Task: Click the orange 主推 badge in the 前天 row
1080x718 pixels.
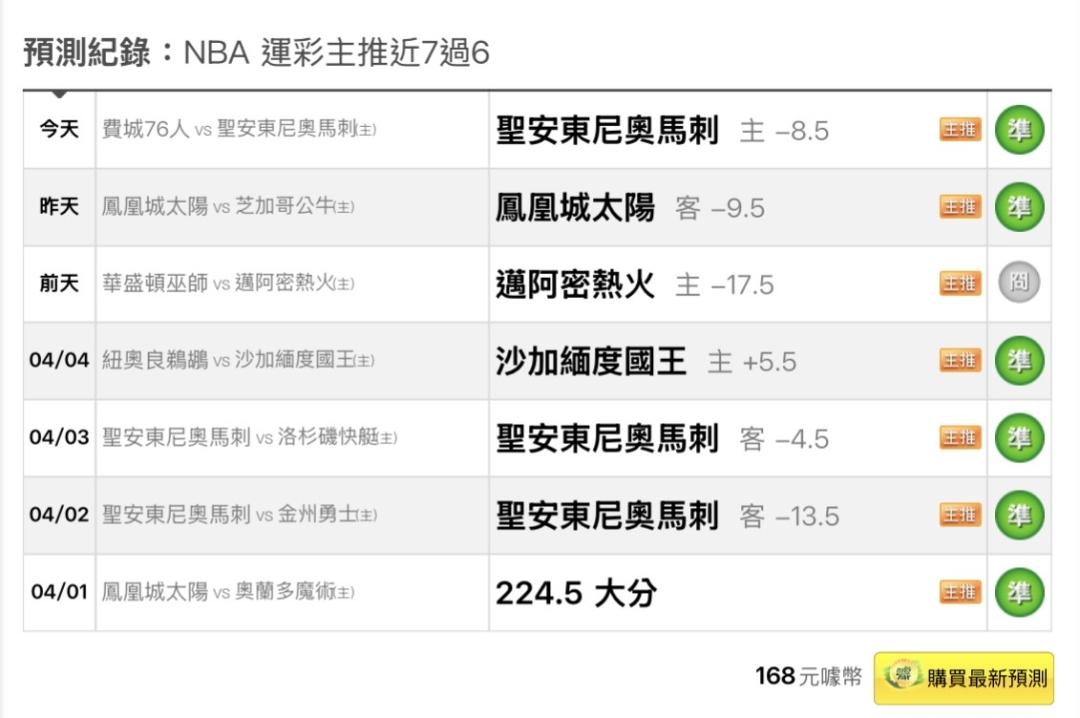Action: pos(960,284)
